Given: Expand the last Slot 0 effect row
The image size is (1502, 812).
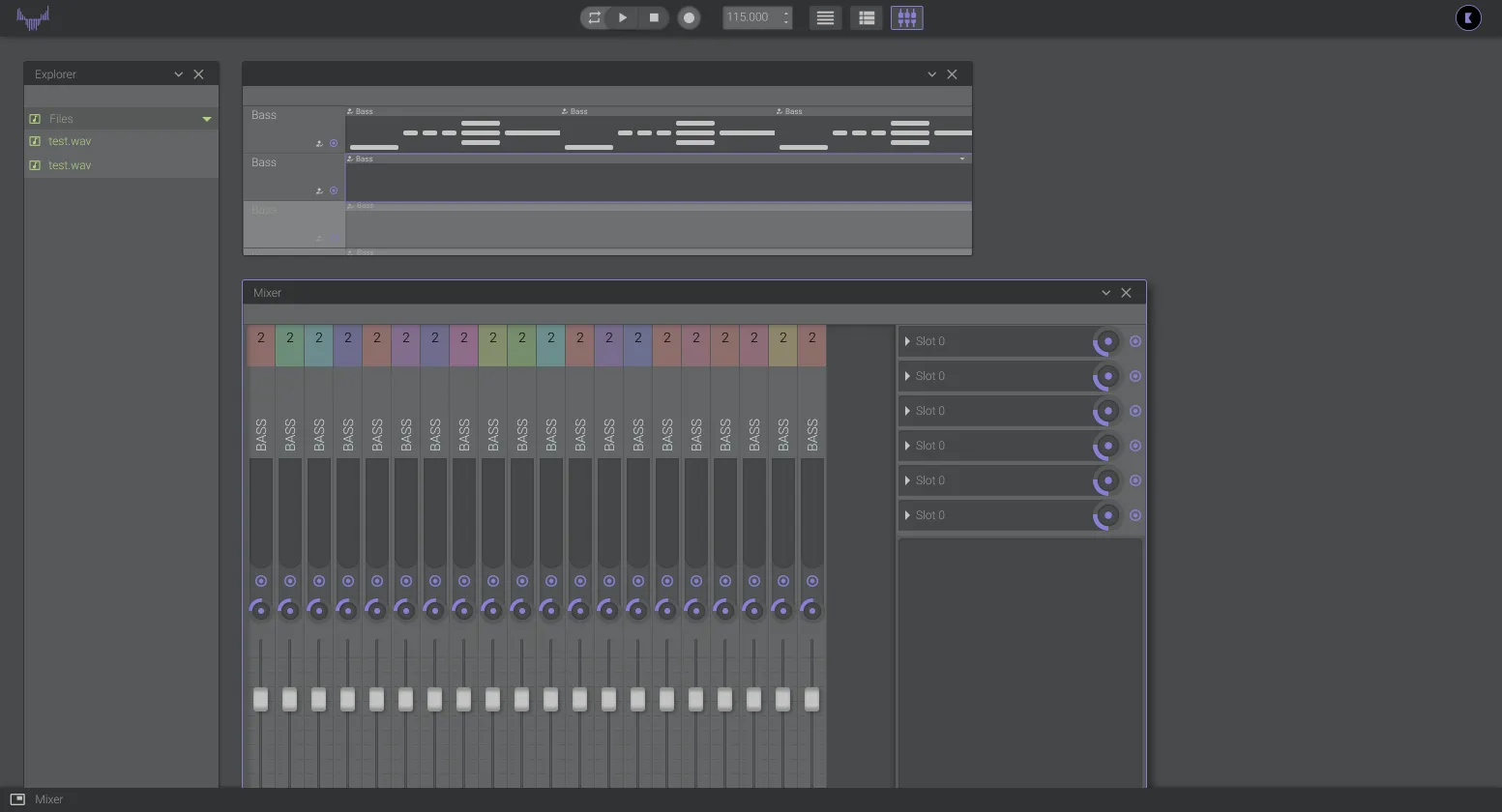Looking at the screenshot, I should point(907,515).
